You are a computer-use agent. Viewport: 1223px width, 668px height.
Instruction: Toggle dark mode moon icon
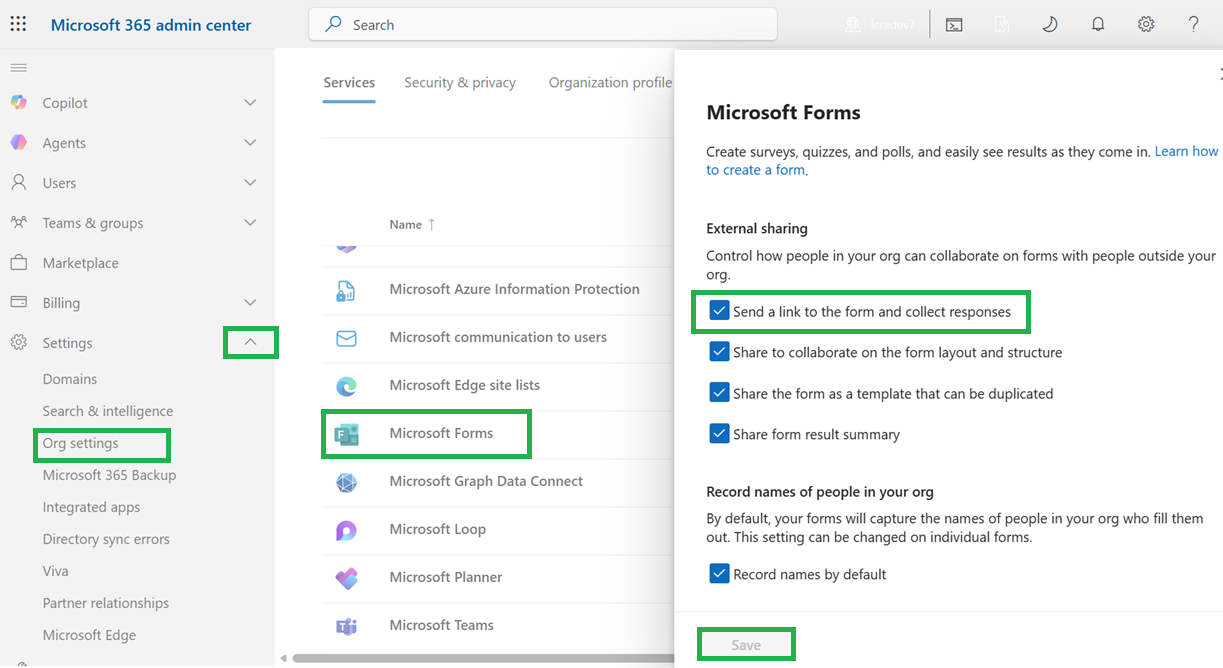(1049, 25)
